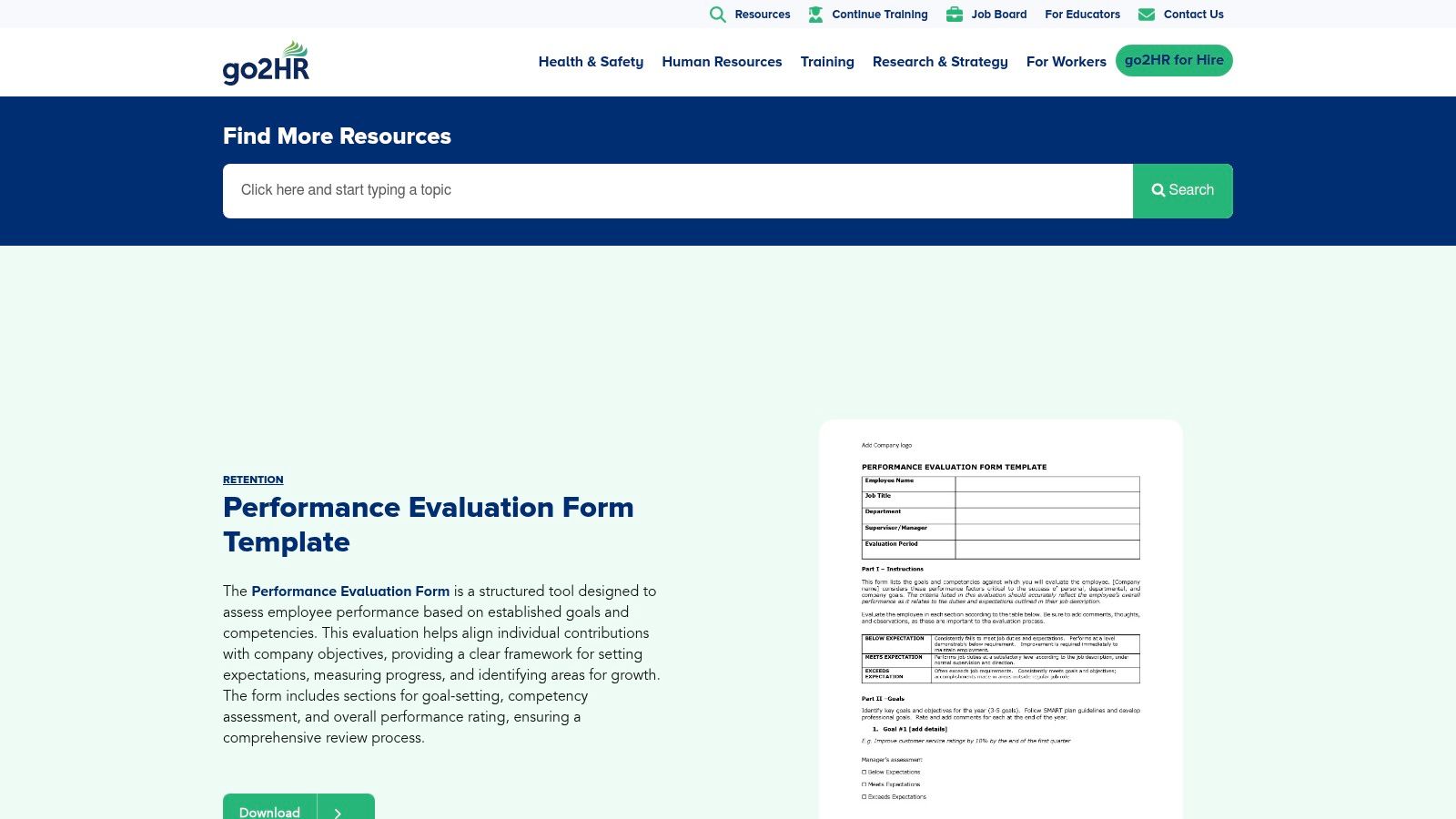Screen dimensions: 1456x819
Task: Follow the RETENTION category link
Action: (x=253, y=480)
